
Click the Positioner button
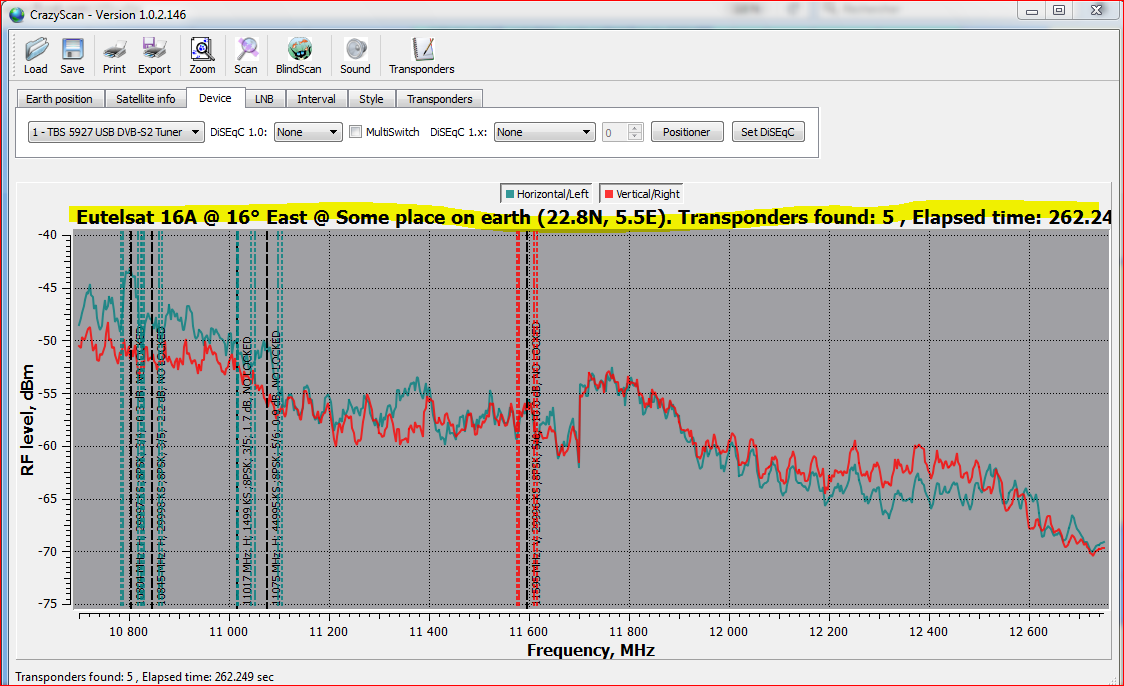(x=687, y=132)
